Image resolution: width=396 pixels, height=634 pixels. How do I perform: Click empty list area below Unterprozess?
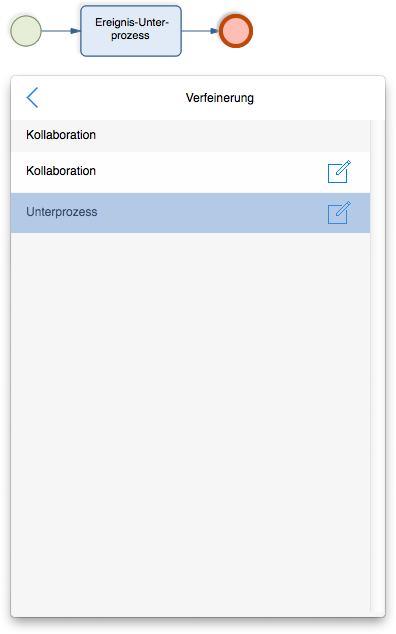point(190,421)
